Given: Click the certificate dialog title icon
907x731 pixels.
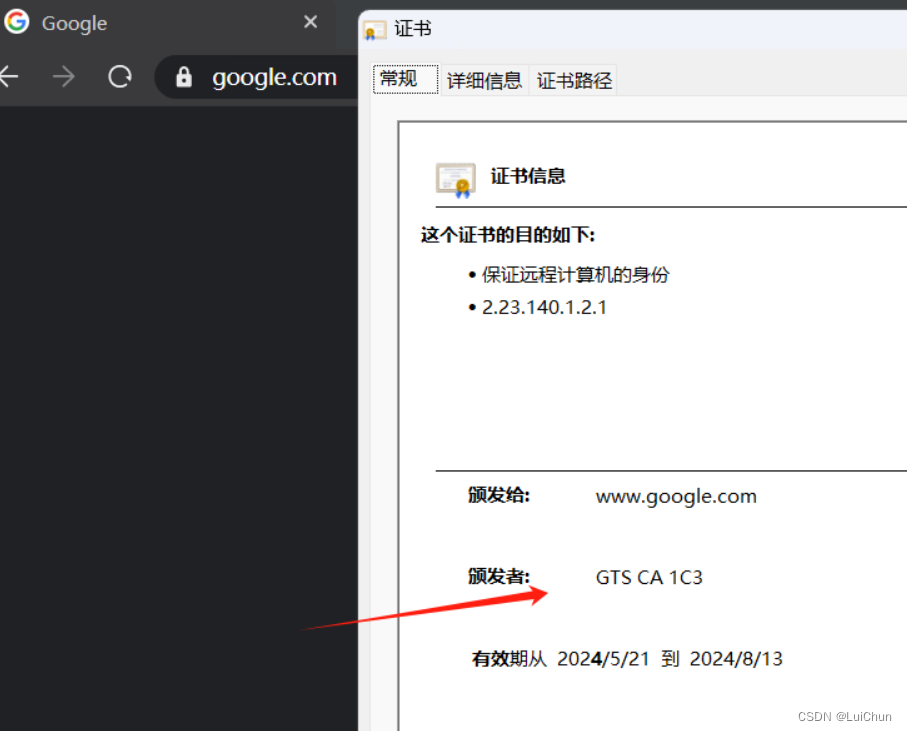Looking at the screenshot, I should tap(374, 30).
